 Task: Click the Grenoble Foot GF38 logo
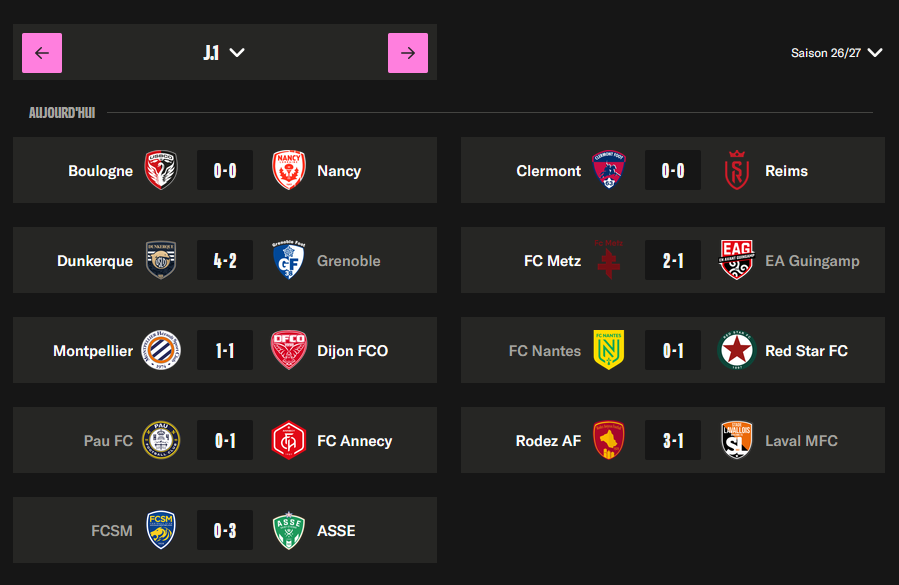[x=288, y=260]
